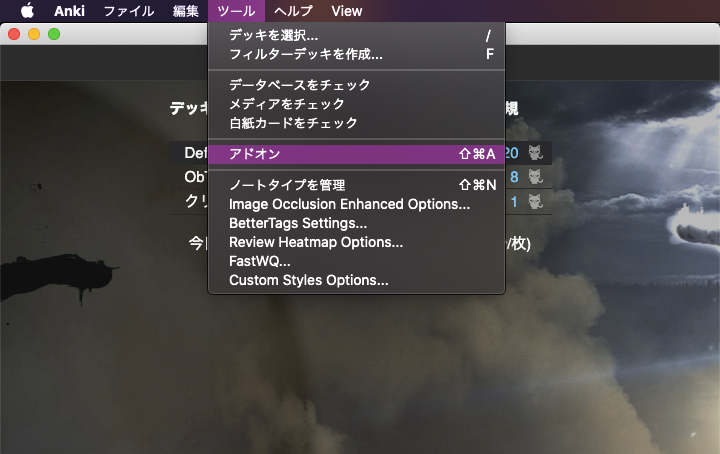Viewport: 720px width, 454px height.
Task: Maximize Anki window with green button
Action: (54, 34)
